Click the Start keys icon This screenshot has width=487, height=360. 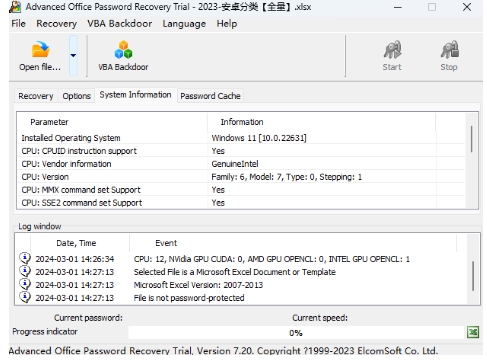(392, 50)
